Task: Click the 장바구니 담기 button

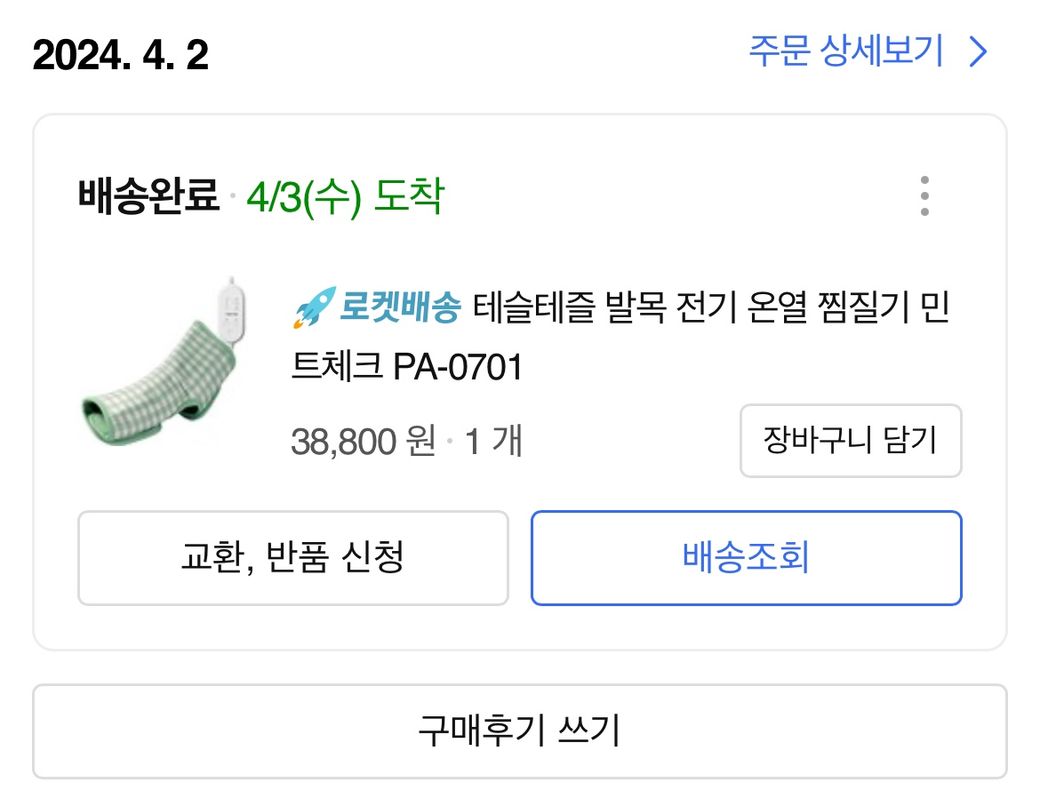Action: pos(850,441)
